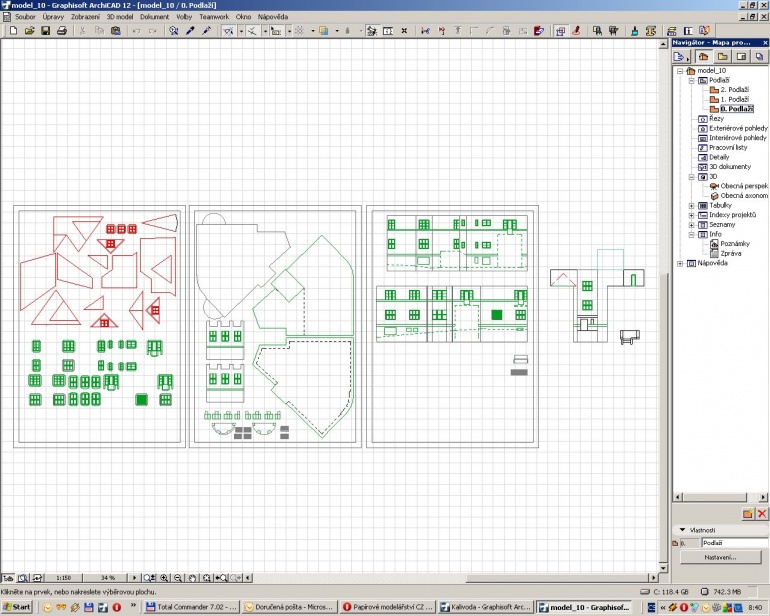The height and width of the screenshot is (616, 770).
Task: Select the pan hand tool
Action: click(x=192, y=578)
